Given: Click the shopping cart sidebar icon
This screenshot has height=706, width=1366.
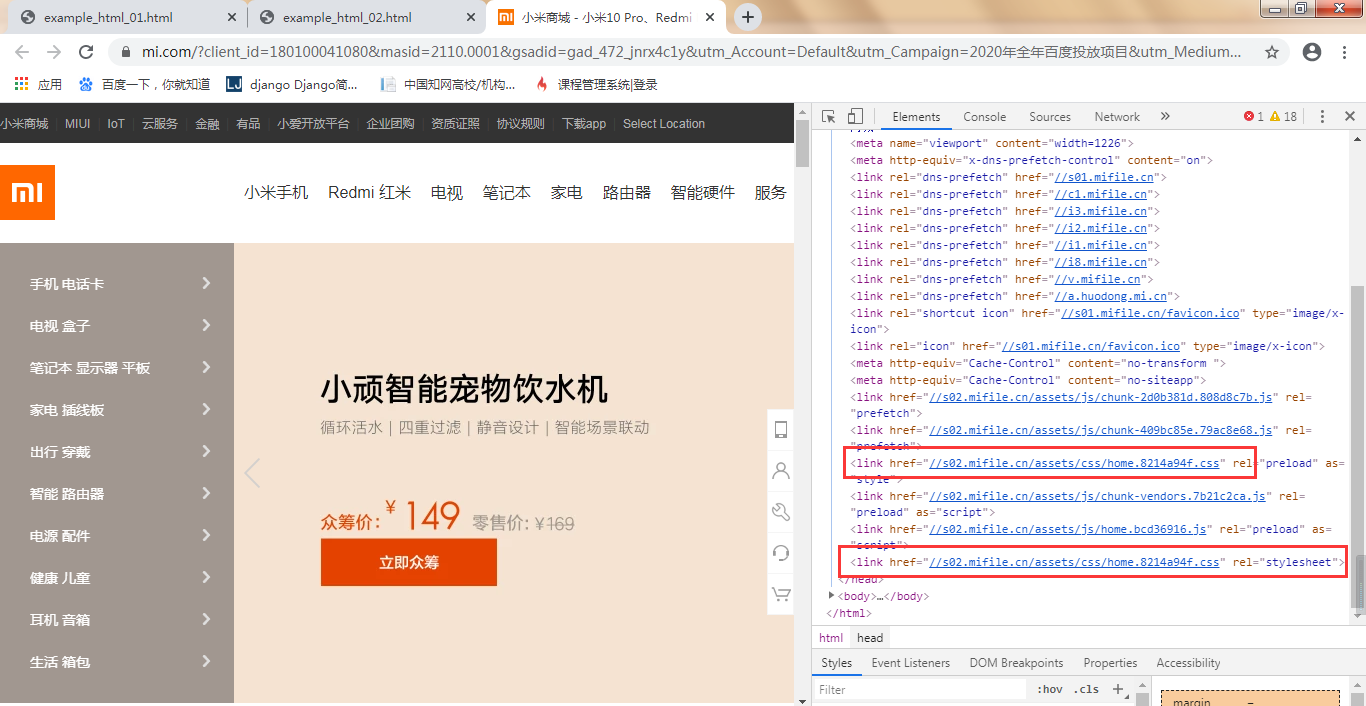Looking at the screenshot, I should 781,594.
